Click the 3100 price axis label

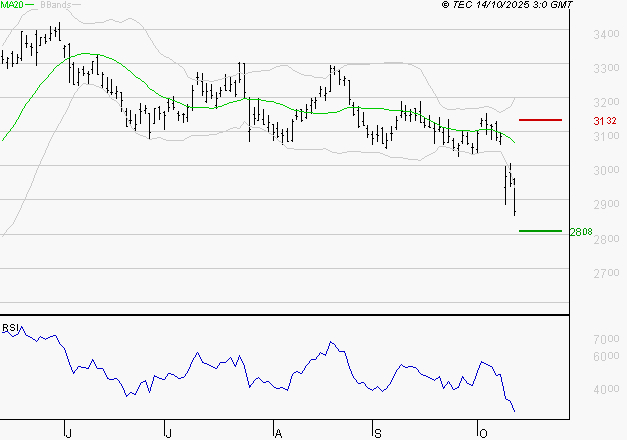point(606,136)
